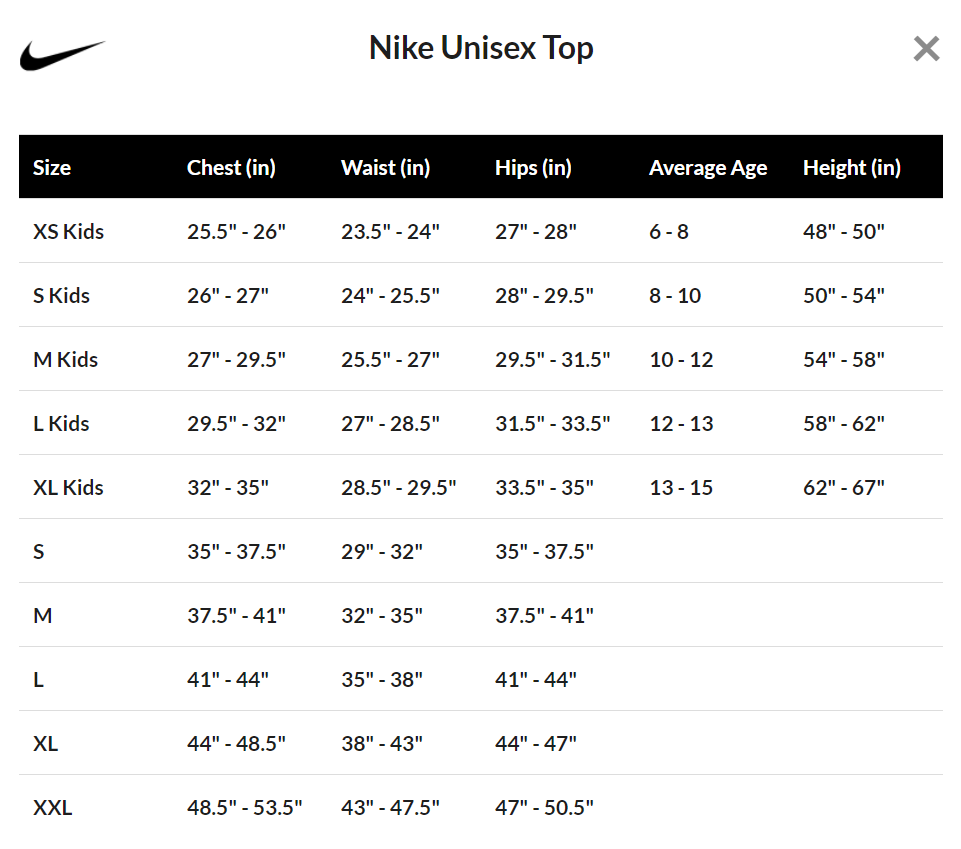
Task: Click the M Kids size row label
Action: point(66,360)
